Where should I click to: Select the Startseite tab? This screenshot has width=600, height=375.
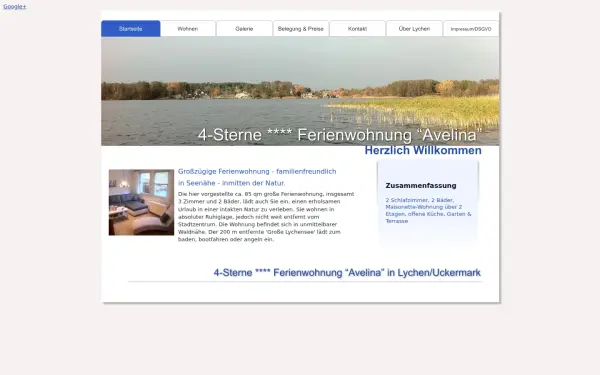pos(130,29)
